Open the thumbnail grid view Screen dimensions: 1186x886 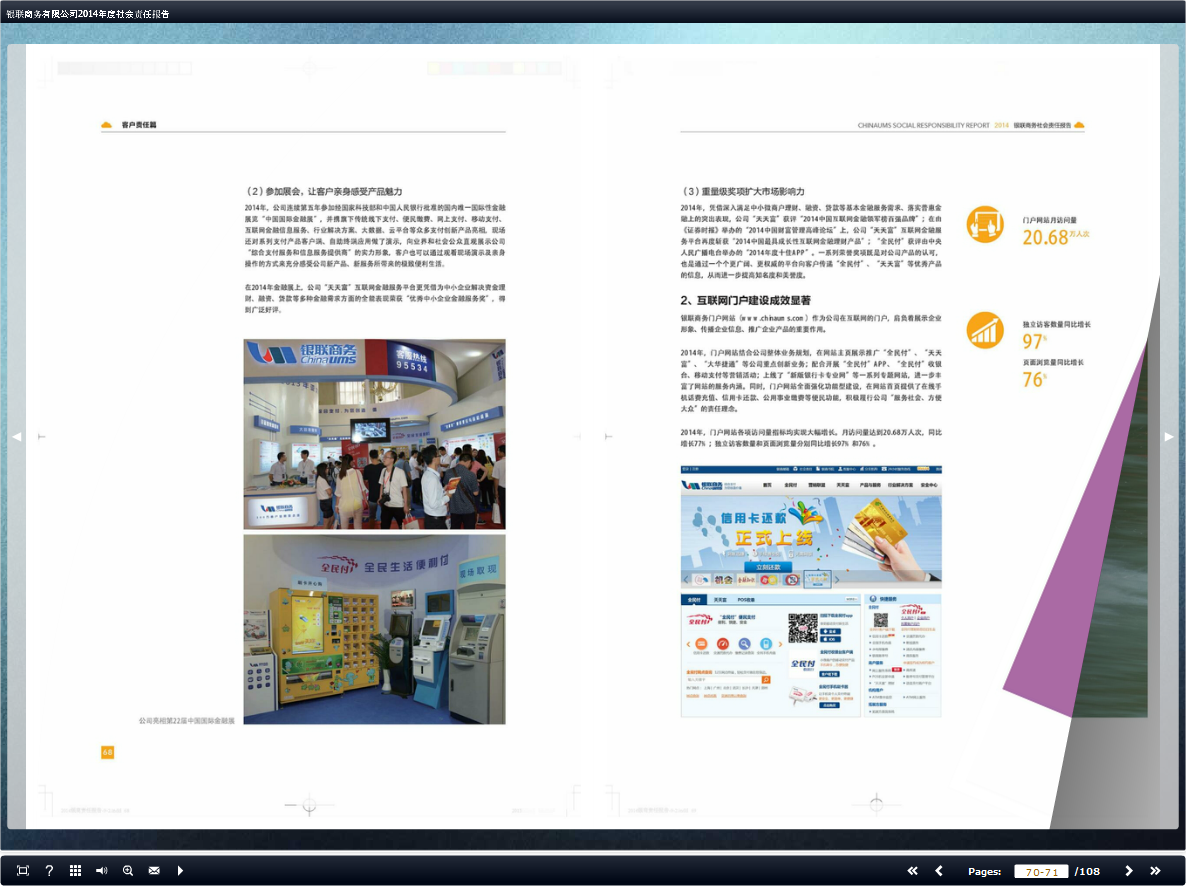pyautogui.click(x=75, y=871)
